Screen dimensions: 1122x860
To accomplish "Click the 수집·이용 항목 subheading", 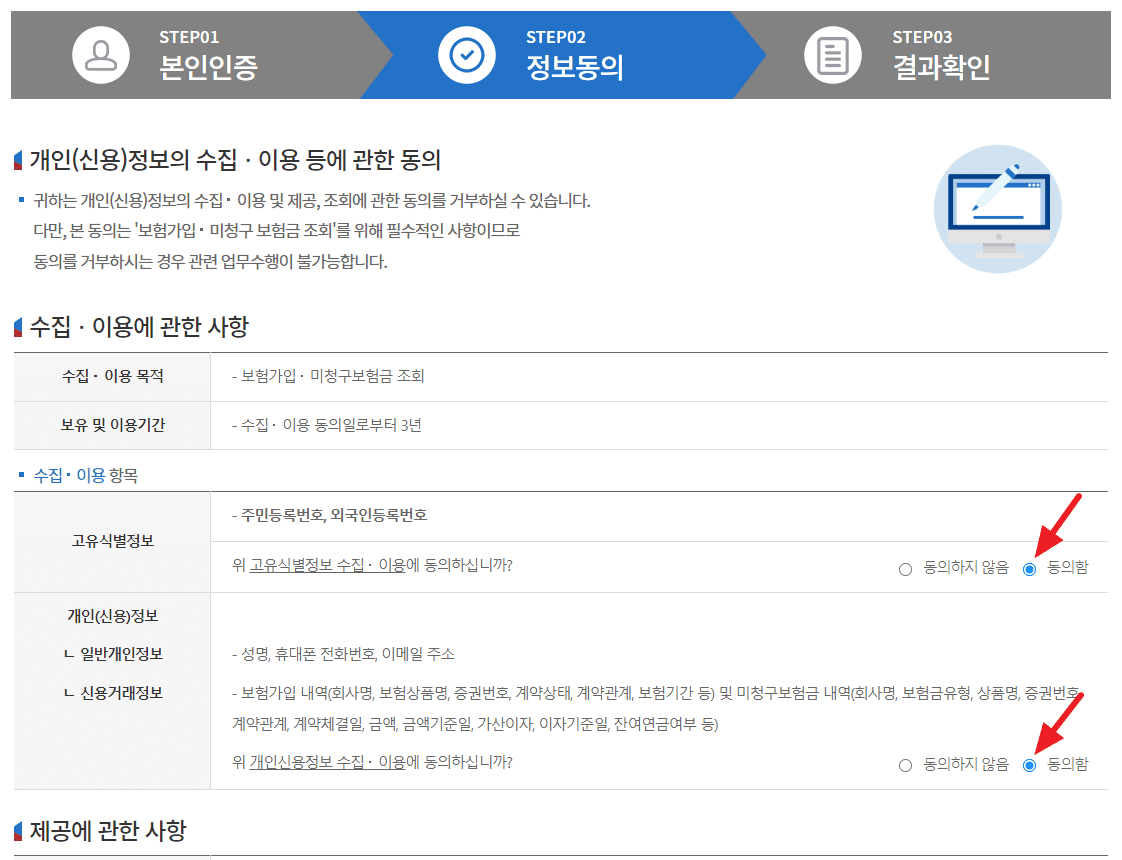I will 86,476.
